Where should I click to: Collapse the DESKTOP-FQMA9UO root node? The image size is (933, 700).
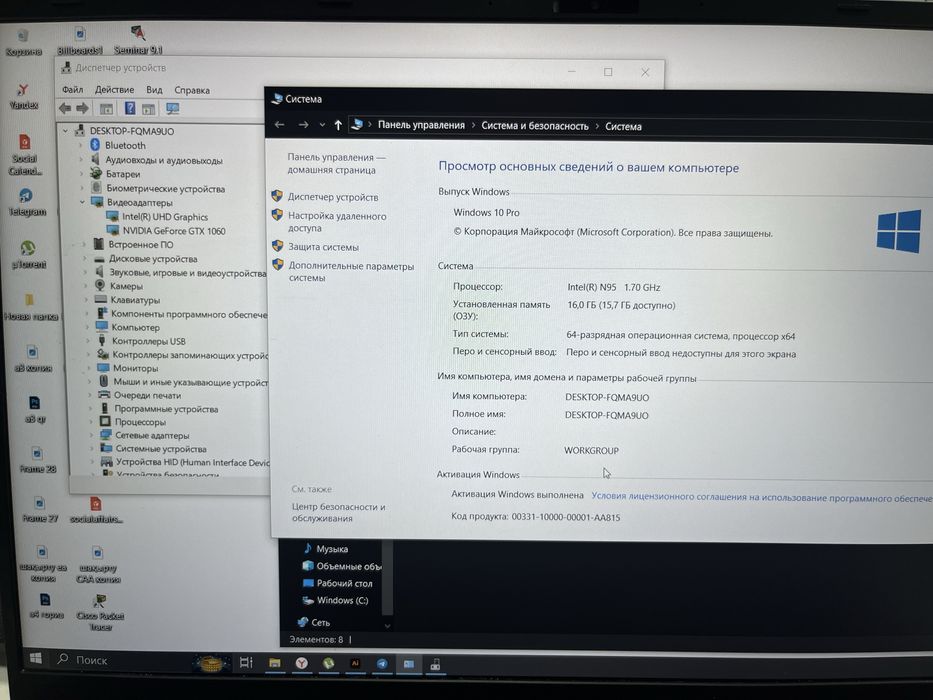[66, 131]
